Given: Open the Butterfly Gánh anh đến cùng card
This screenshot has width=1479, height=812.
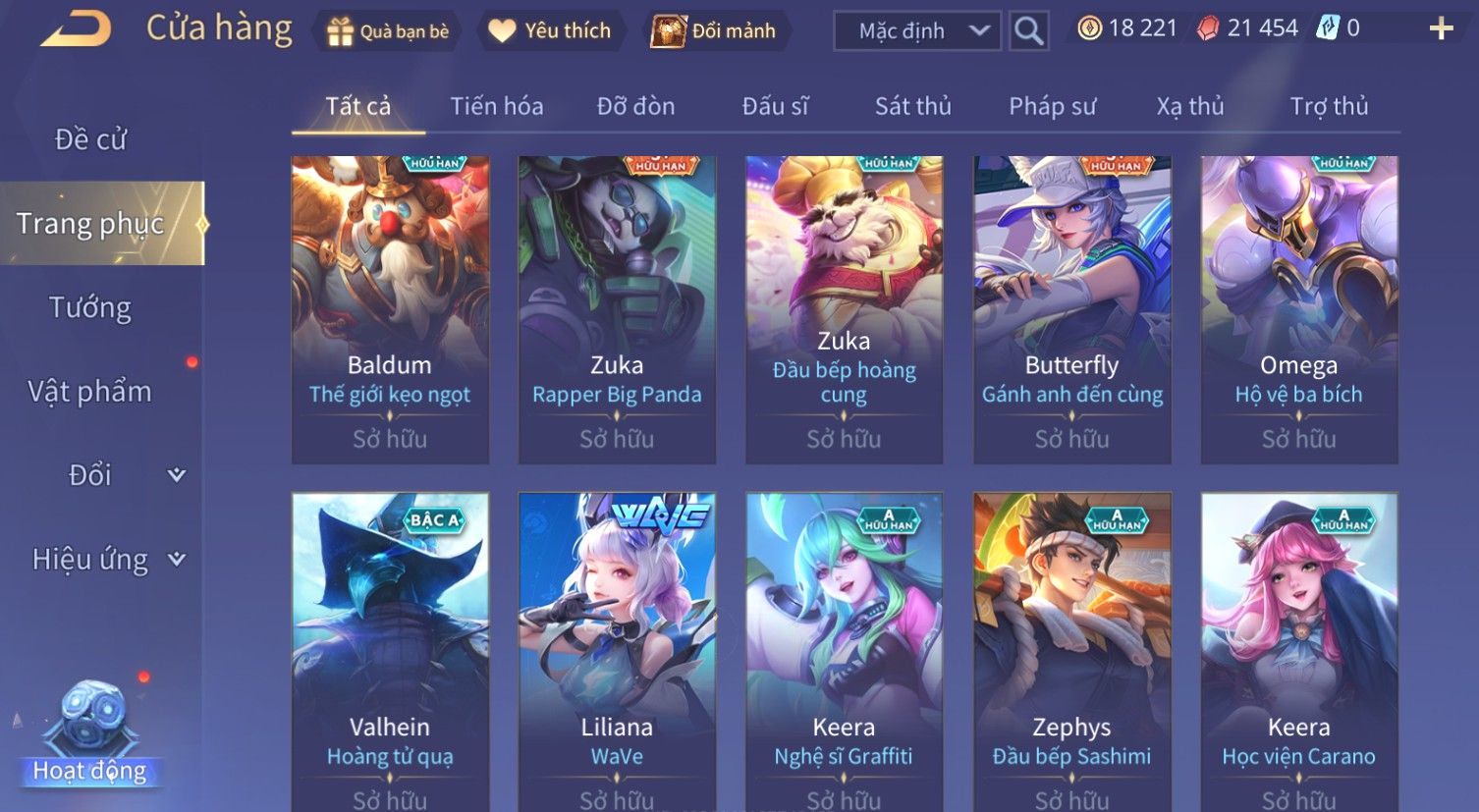Looking at the screenshot, I should [1071, 310].
